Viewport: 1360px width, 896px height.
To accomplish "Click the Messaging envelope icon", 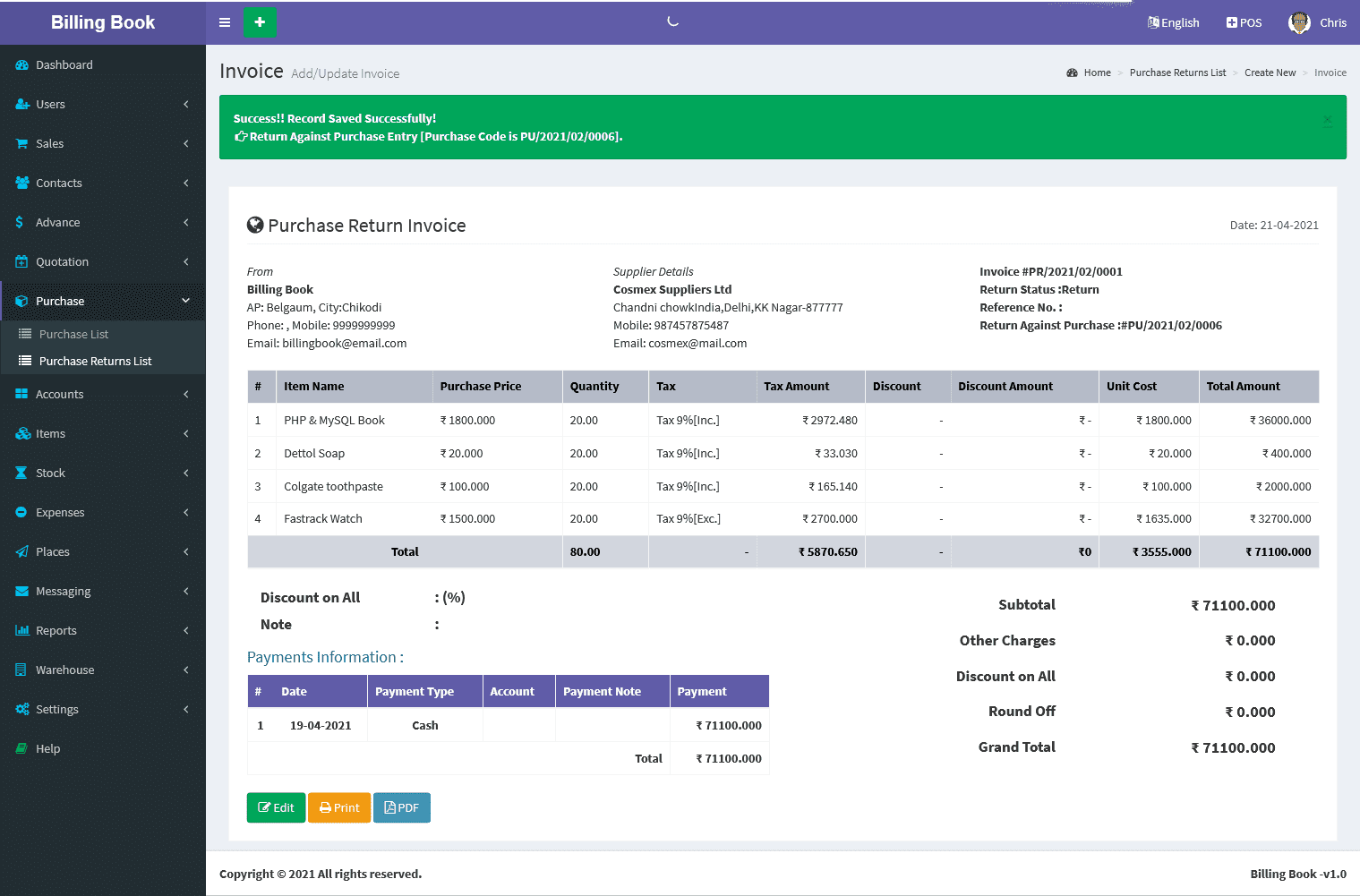I will click(21, 591).
